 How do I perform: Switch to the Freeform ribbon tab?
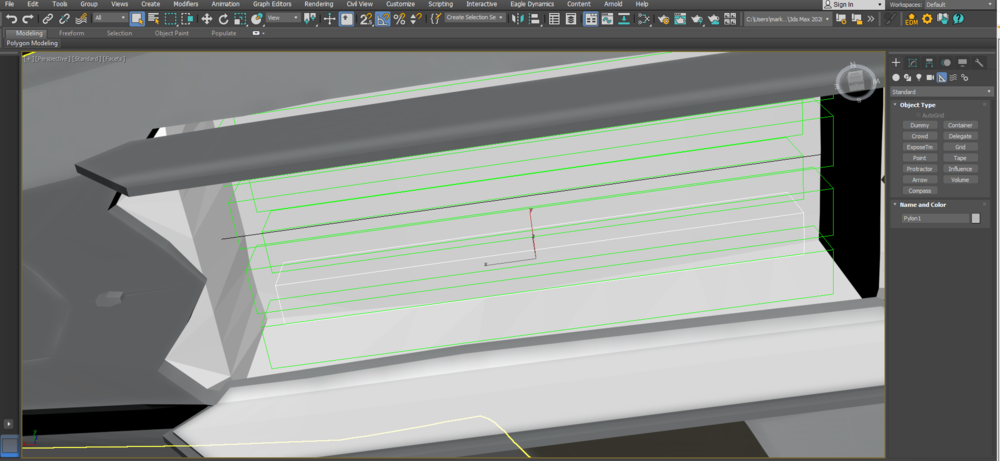(72, 33)
